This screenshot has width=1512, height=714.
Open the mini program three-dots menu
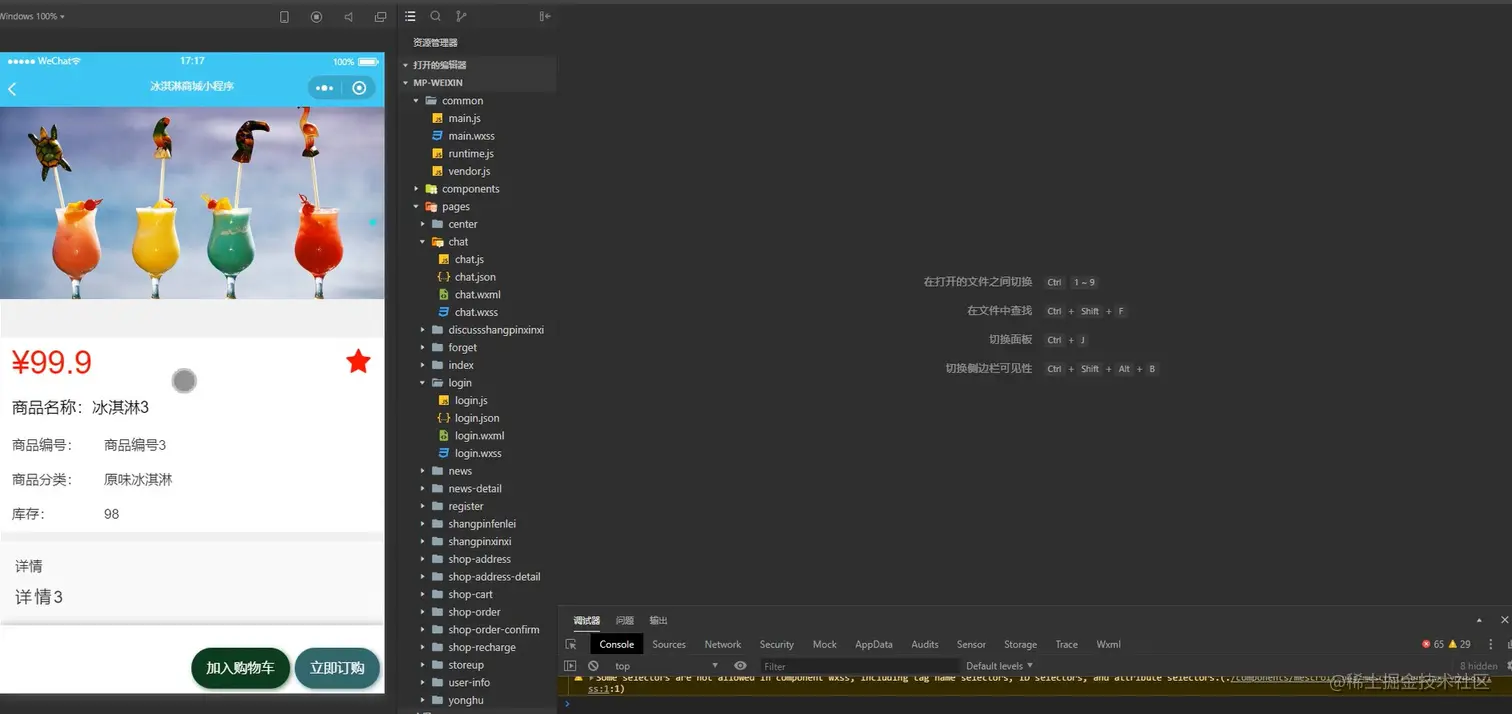(x=324, y=88)
